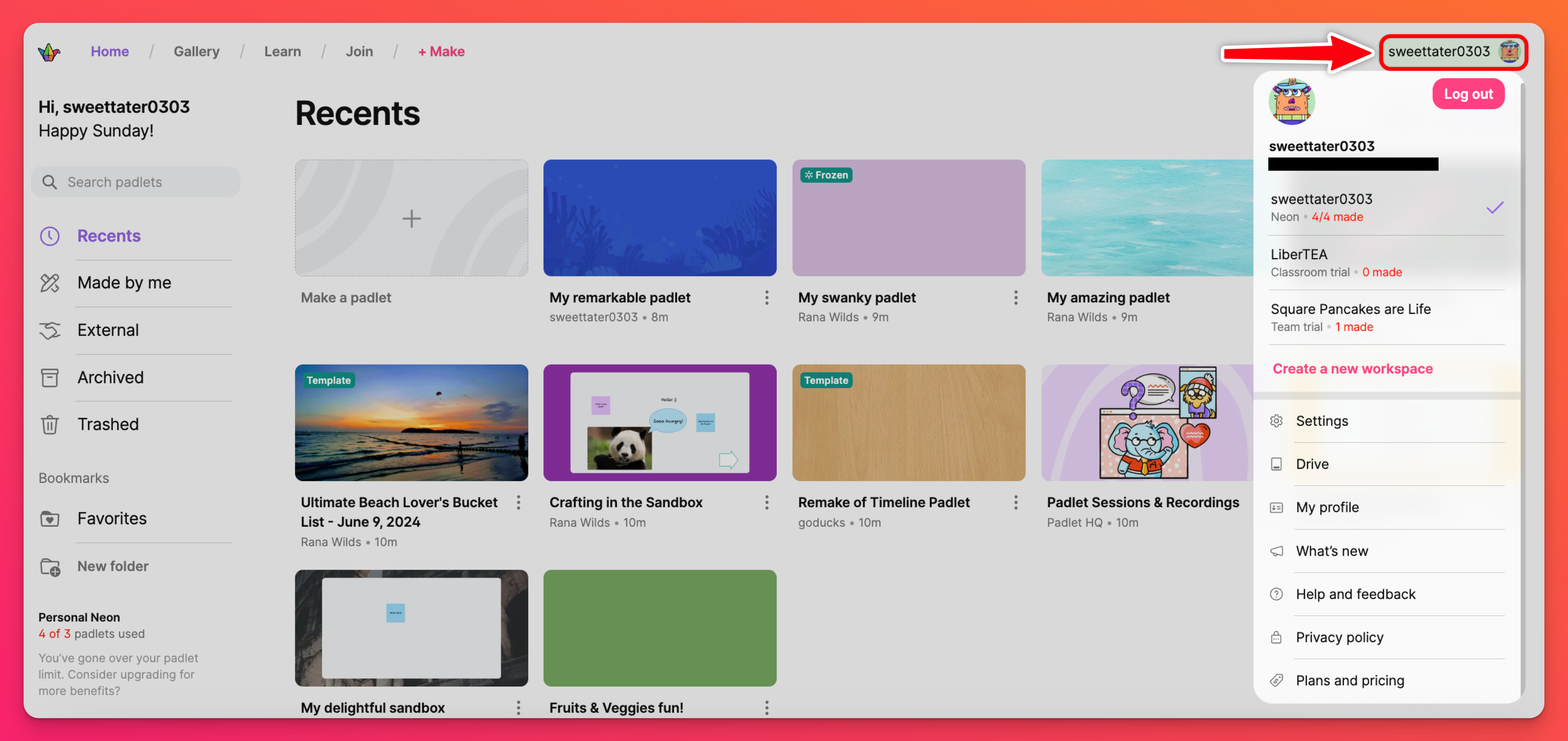Open Ultimate Beach Lover's Bucket List thumbnail
The height and width of the screenshot is (741, 1568).
(411, 423)
